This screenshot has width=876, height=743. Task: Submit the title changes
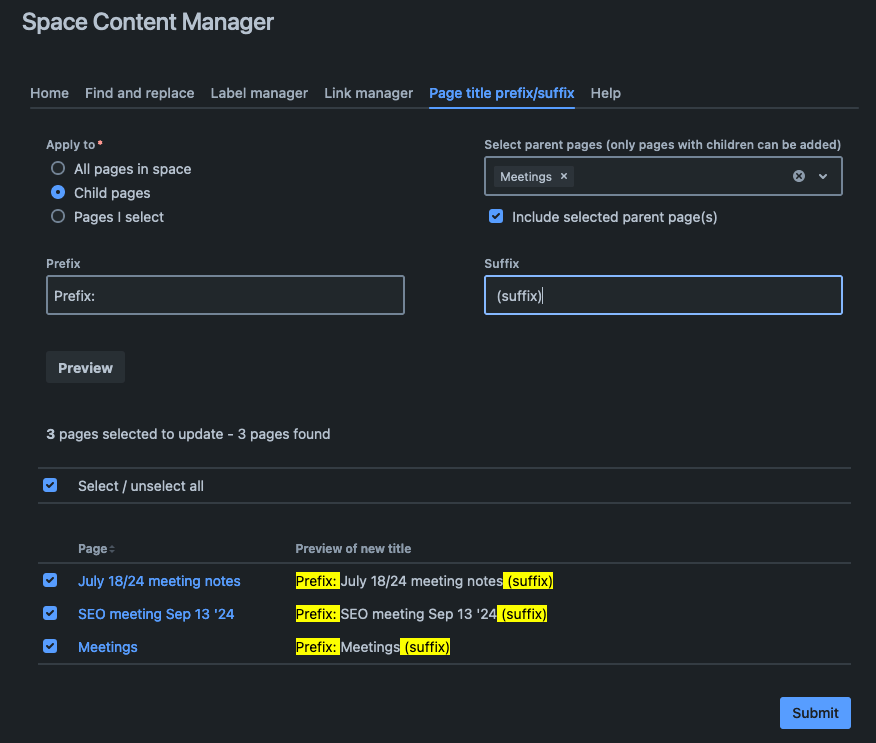(815, 713)
